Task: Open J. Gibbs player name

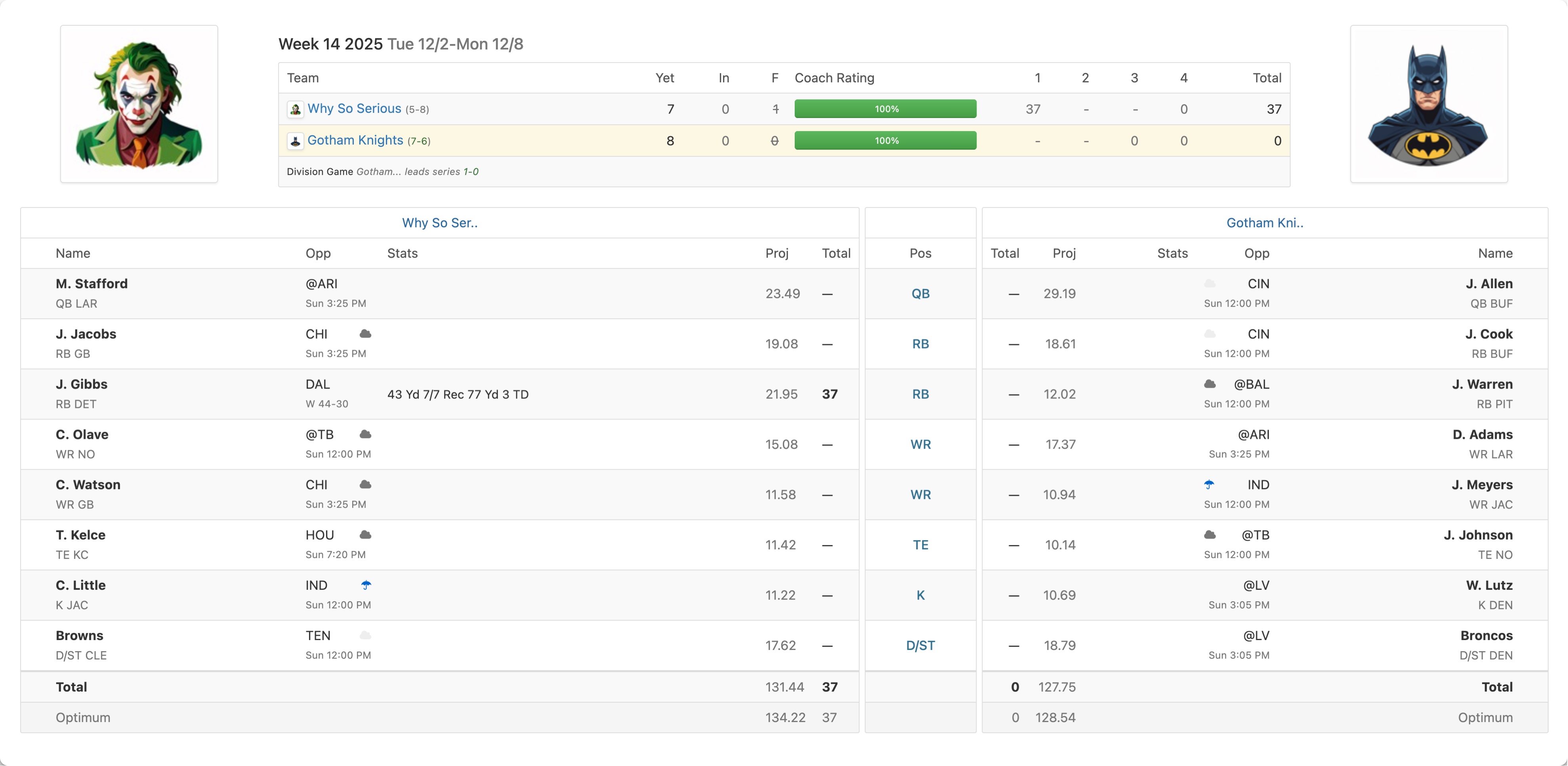Action: [82, 385]
